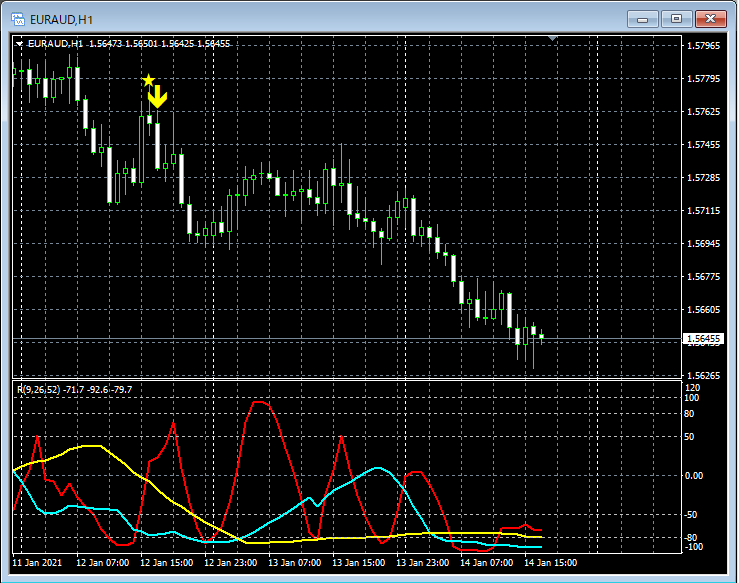Viewport: 739px width, 583px height.
Task: Minimize the EURAUD,H1 chart window
Action: (x=644, y=18)
